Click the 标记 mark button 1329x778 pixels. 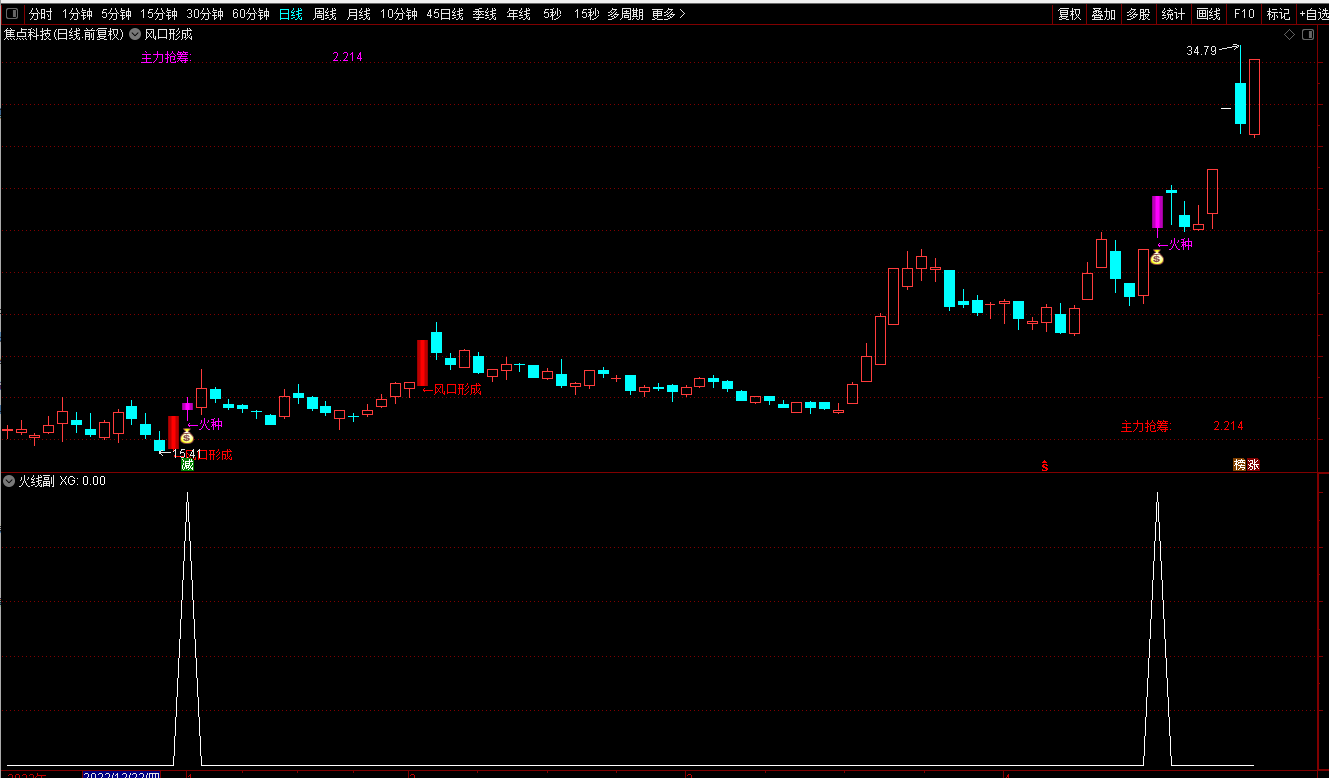click(x=1278, y=14)
